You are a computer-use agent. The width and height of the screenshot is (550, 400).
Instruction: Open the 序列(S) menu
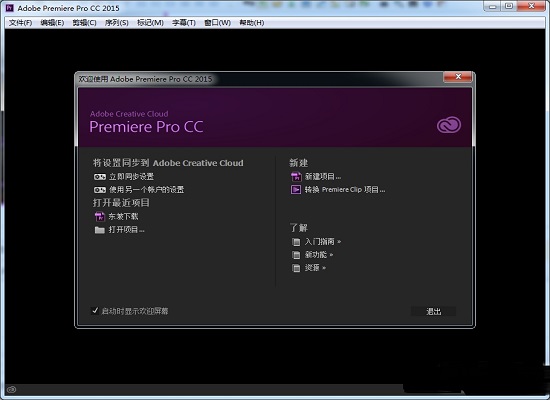point(116,23)
